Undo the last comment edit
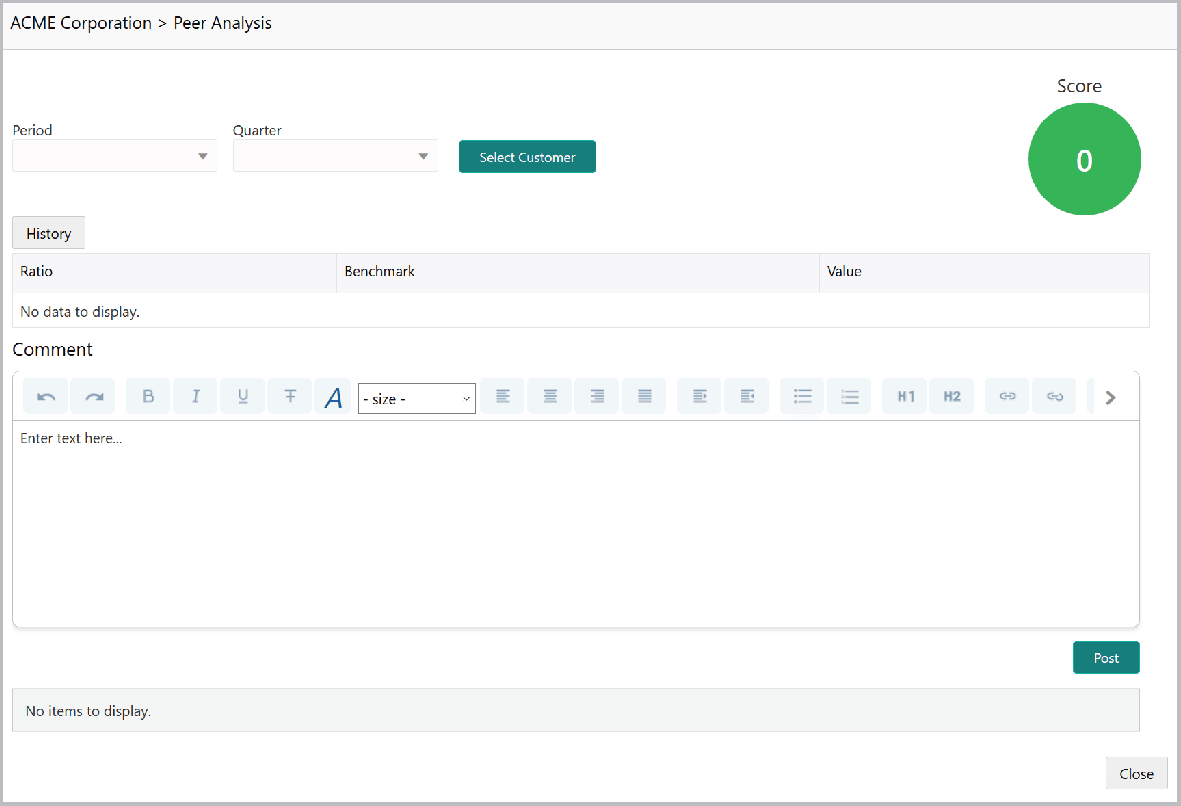 46,396
